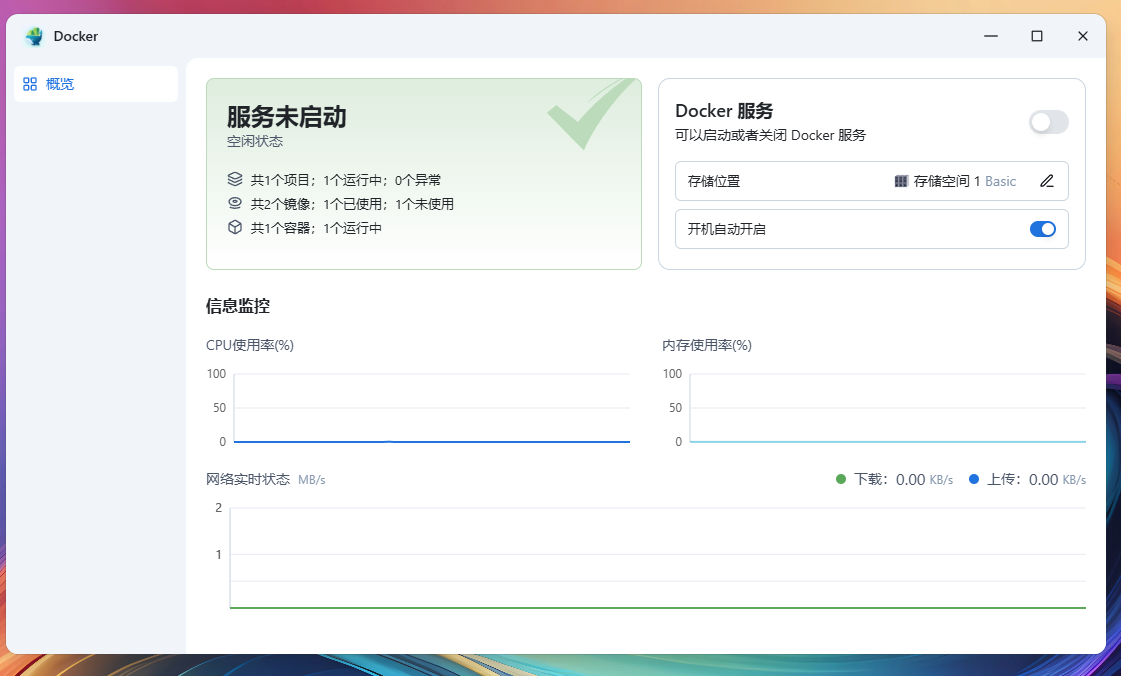Screen dimensions: 1121x676
Task: Click the Docker whale logo in title bar
Action: tap(33, 36)
